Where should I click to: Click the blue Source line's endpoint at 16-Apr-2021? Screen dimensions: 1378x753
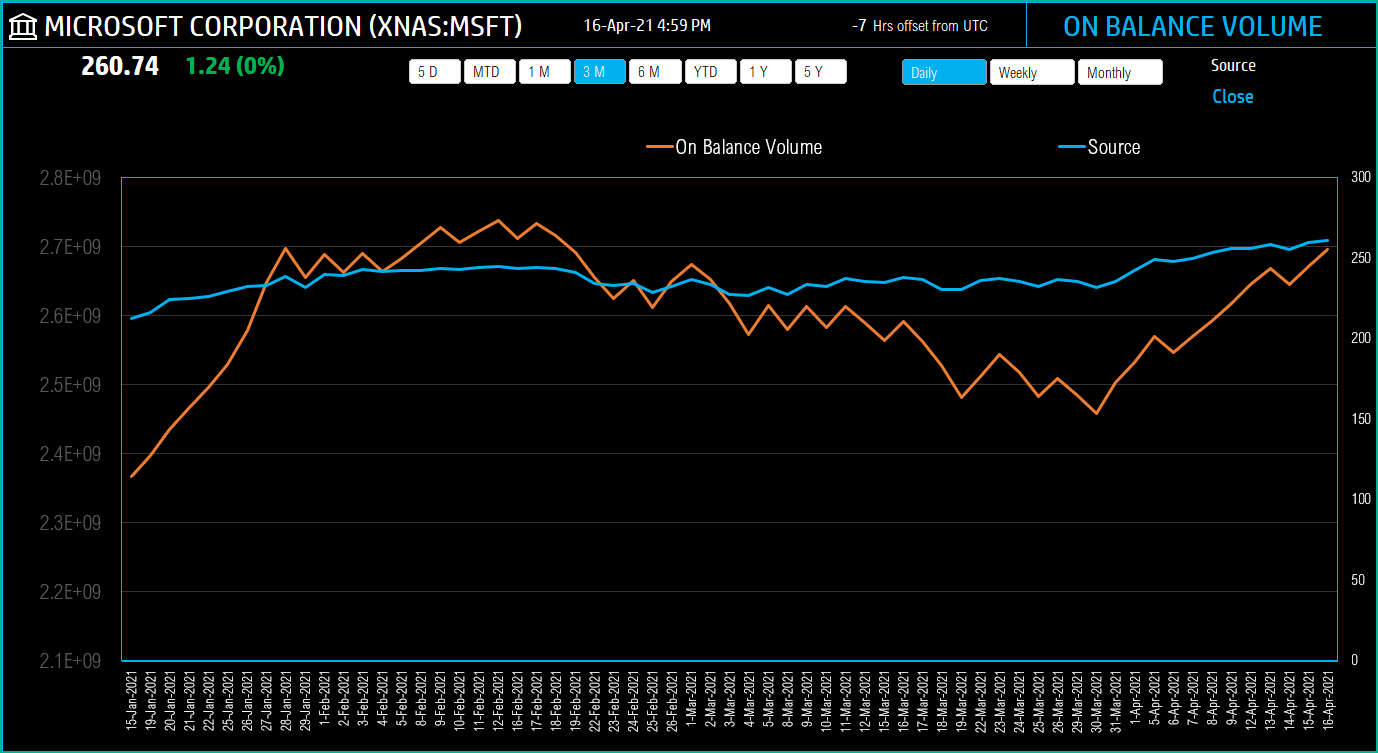(1328, 240)
